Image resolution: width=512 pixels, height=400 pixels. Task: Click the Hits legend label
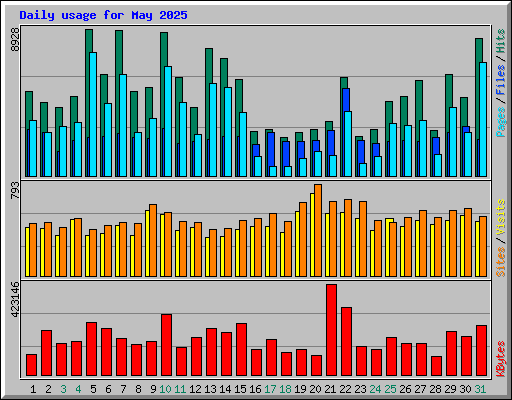pos(501,42)
